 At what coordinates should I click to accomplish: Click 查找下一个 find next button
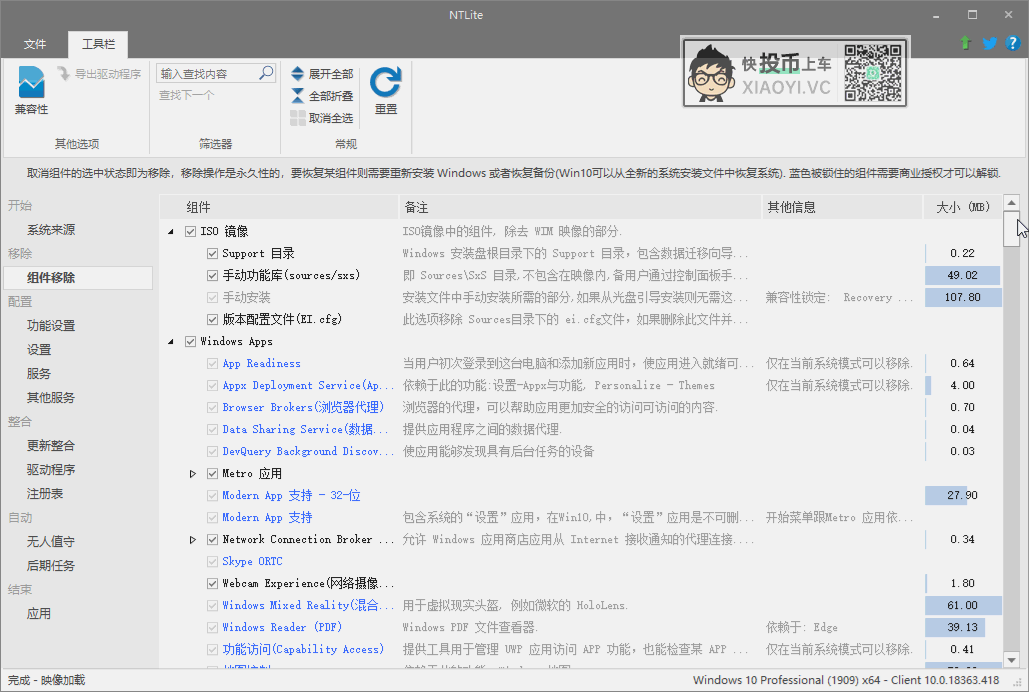point(187,96)
